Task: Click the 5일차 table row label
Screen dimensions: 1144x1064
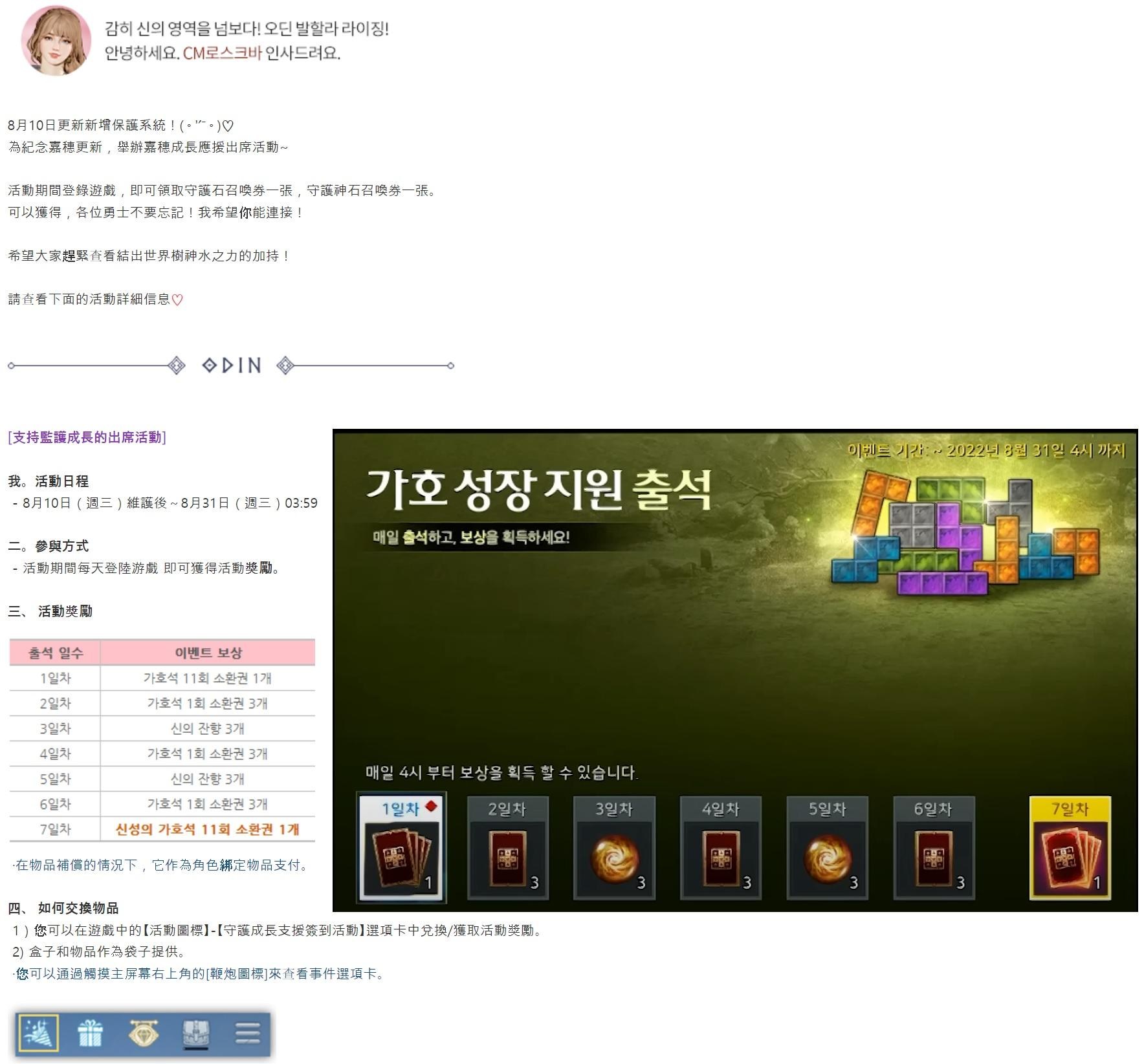Action: (56, 779)
